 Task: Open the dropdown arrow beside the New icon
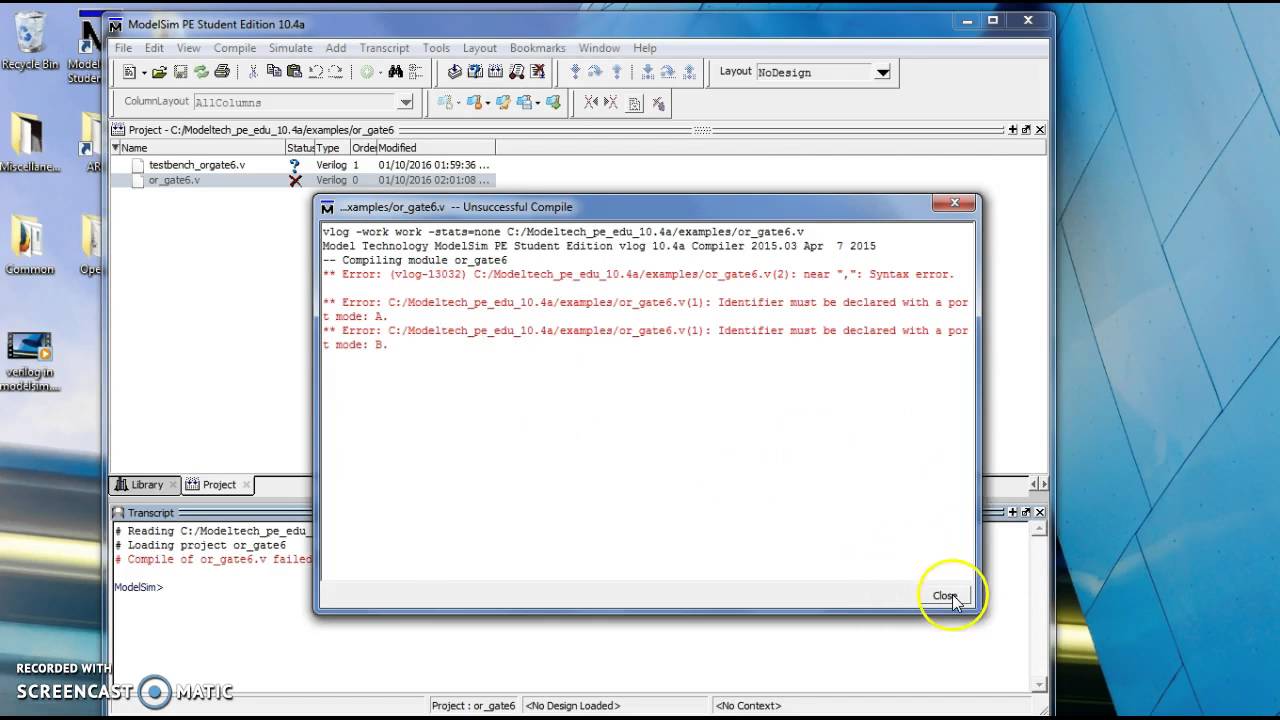pyautogui.click(x=144, y=73)
